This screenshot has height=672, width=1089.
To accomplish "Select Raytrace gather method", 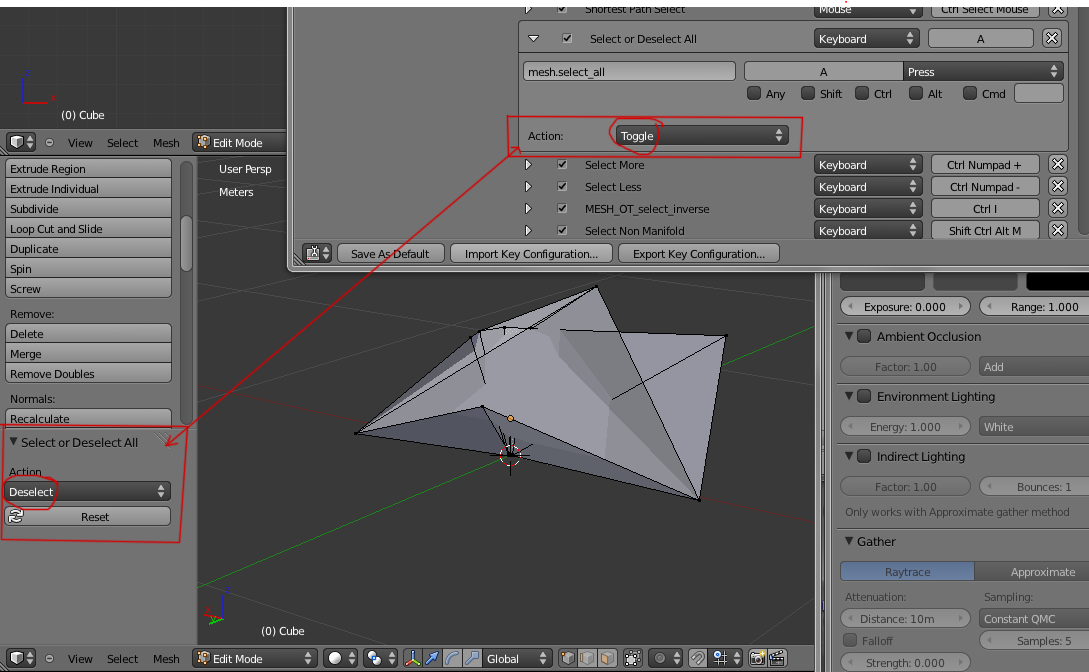I will tap(907, 571).
